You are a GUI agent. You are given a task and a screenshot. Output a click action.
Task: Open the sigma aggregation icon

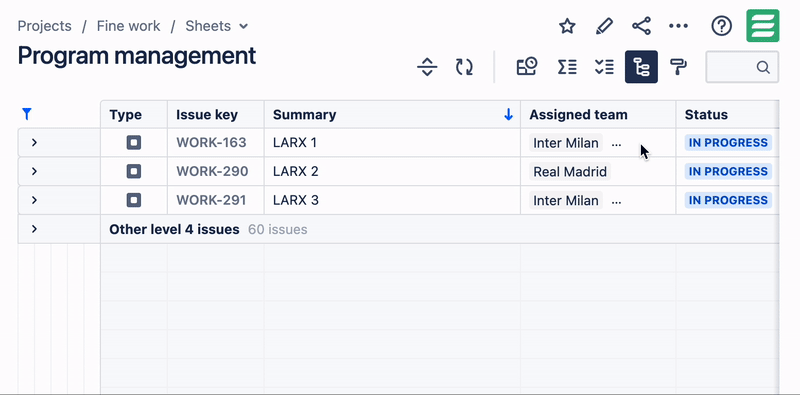coord(567,67)
